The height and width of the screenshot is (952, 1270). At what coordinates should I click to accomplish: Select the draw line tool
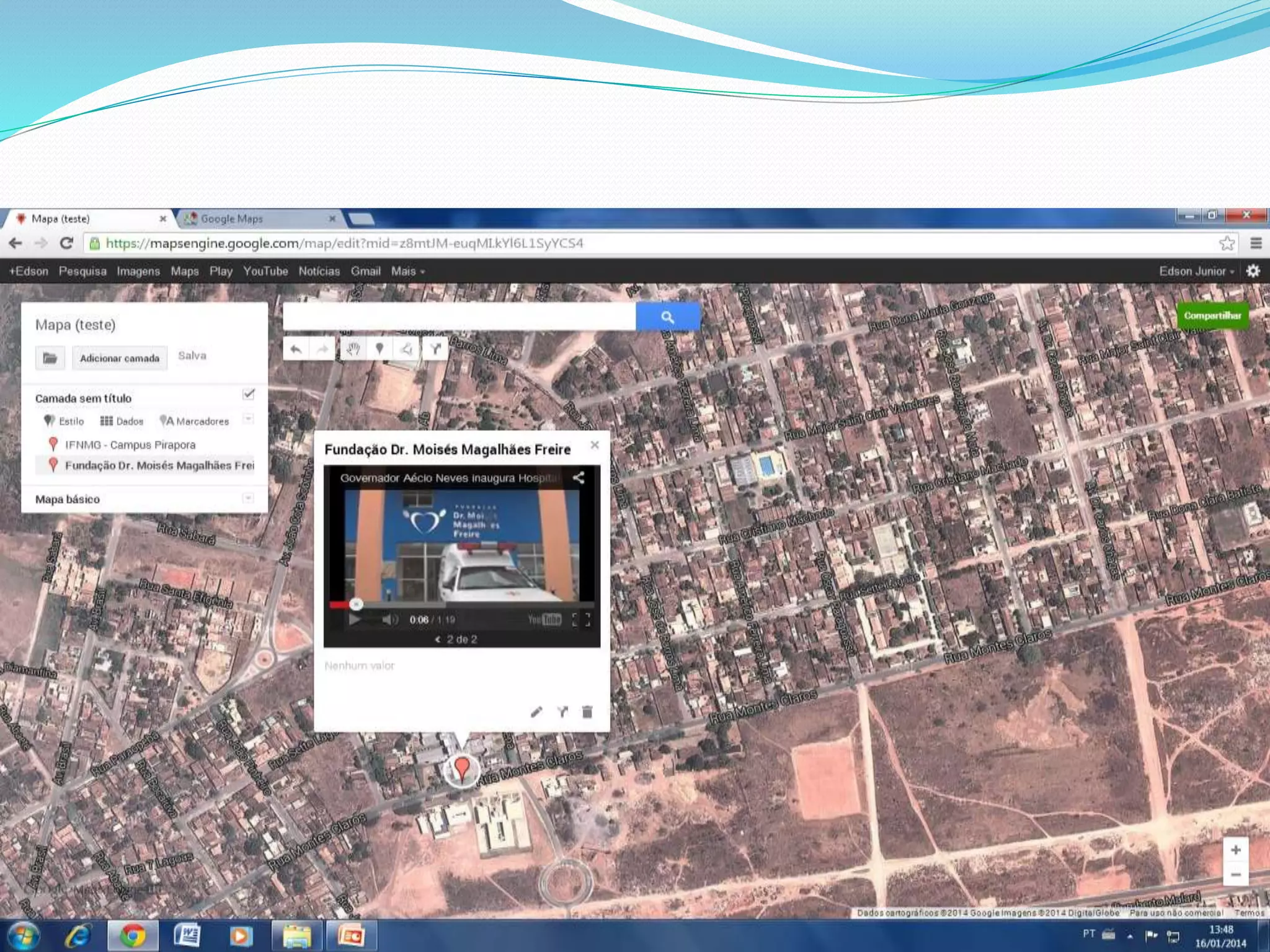point(406,349)
